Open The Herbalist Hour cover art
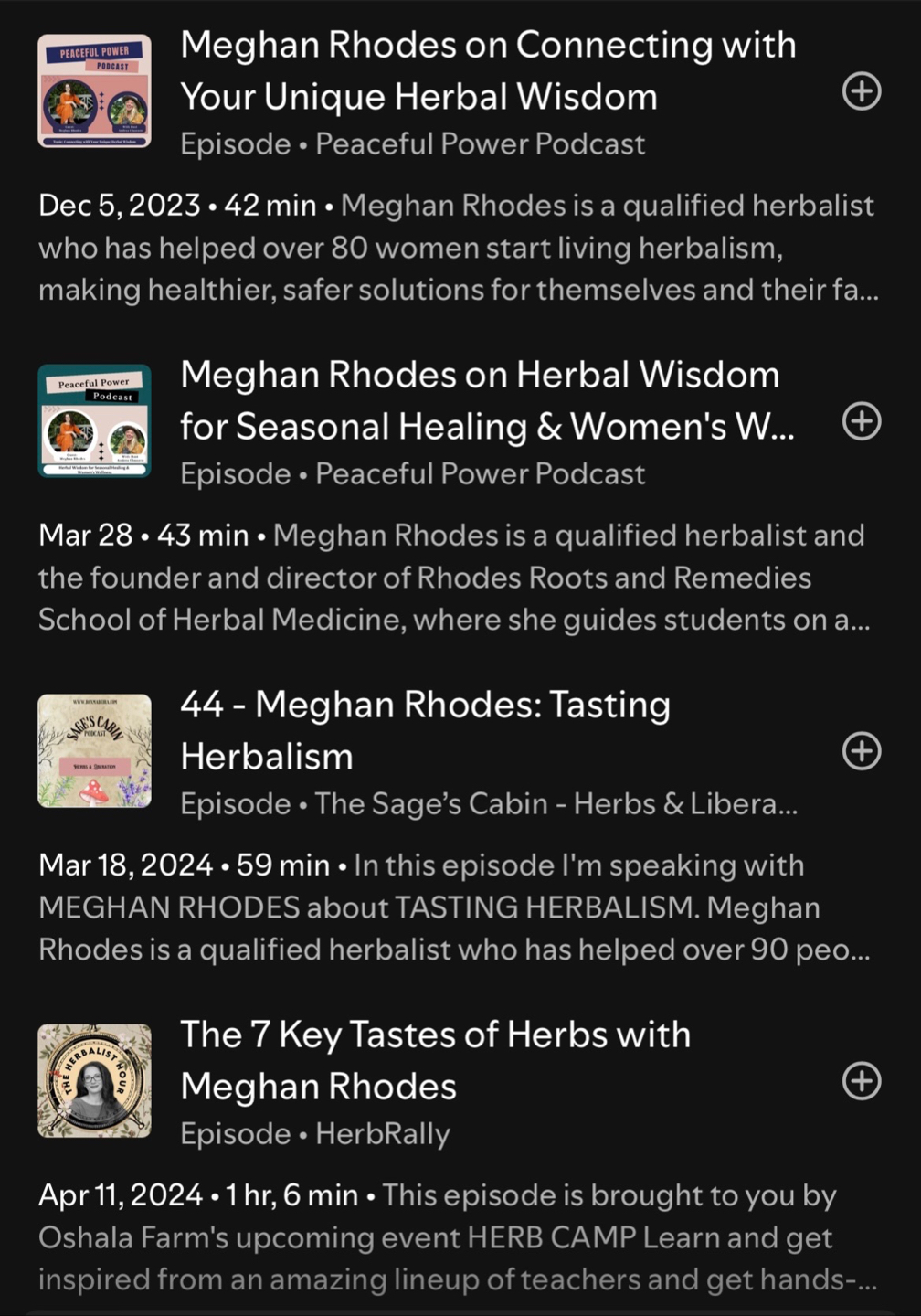 point(94,1081)
